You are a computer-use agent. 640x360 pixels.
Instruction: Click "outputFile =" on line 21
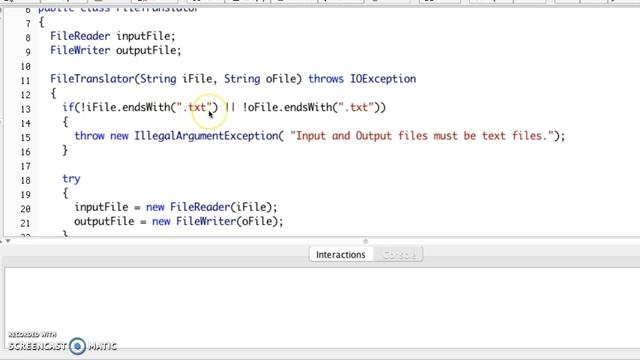pos(110,221)
